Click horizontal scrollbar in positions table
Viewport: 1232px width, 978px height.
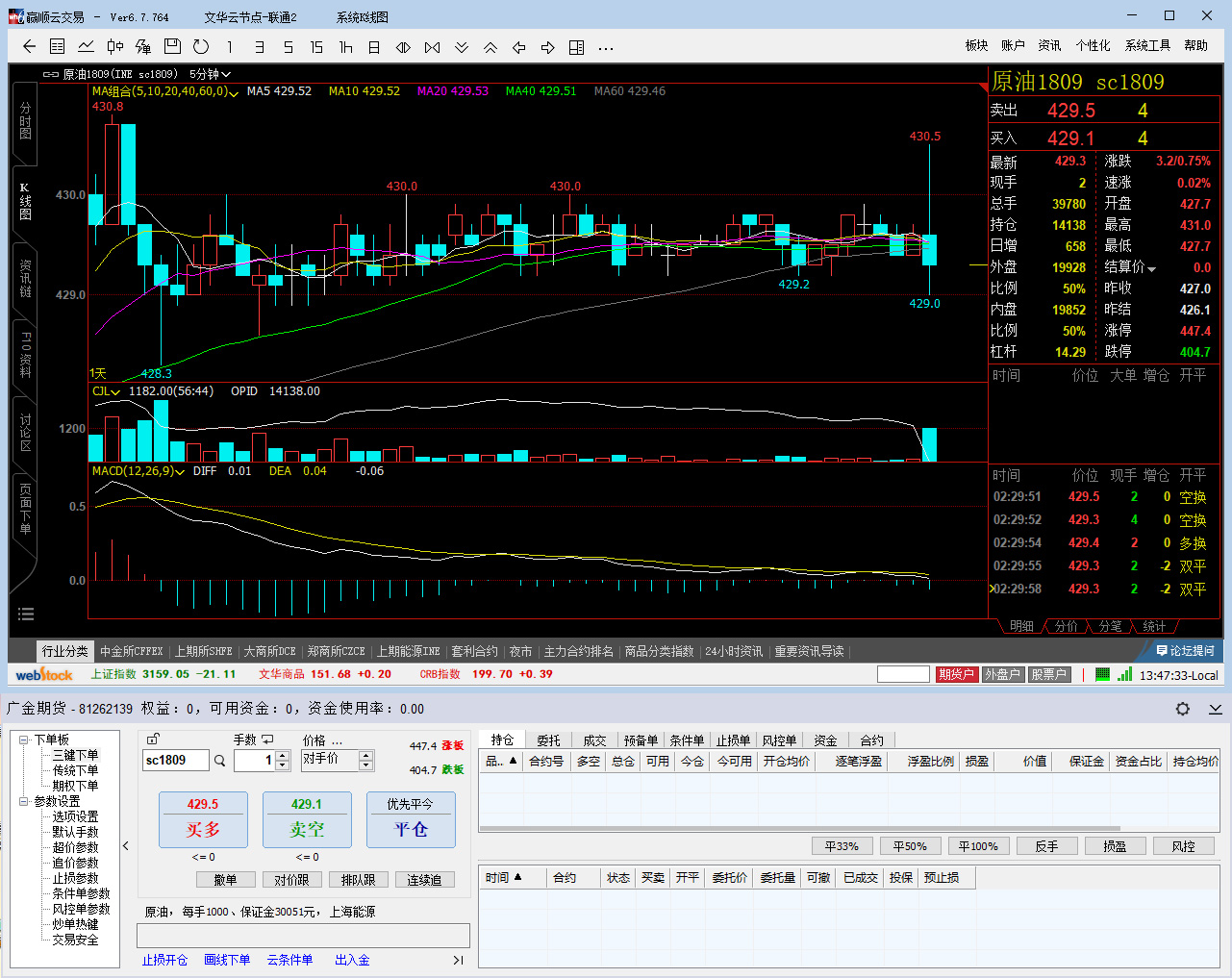[799, 827]
